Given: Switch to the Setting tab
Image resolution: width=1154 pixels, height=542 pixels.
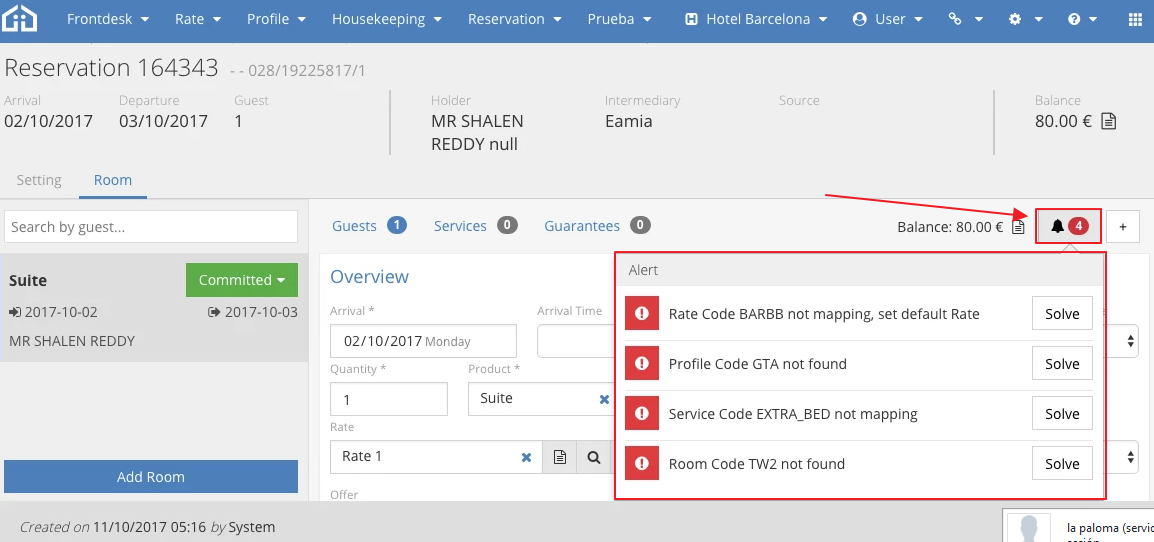Looking at the screenshot, I should [x=39, y=180].
